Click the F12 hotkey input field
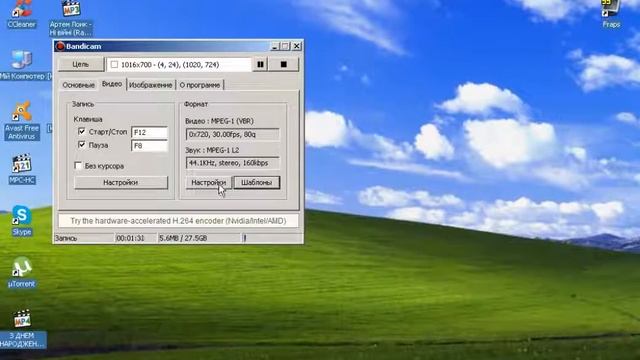This screenshot has width=640, height=360. [x=149, y=132]
